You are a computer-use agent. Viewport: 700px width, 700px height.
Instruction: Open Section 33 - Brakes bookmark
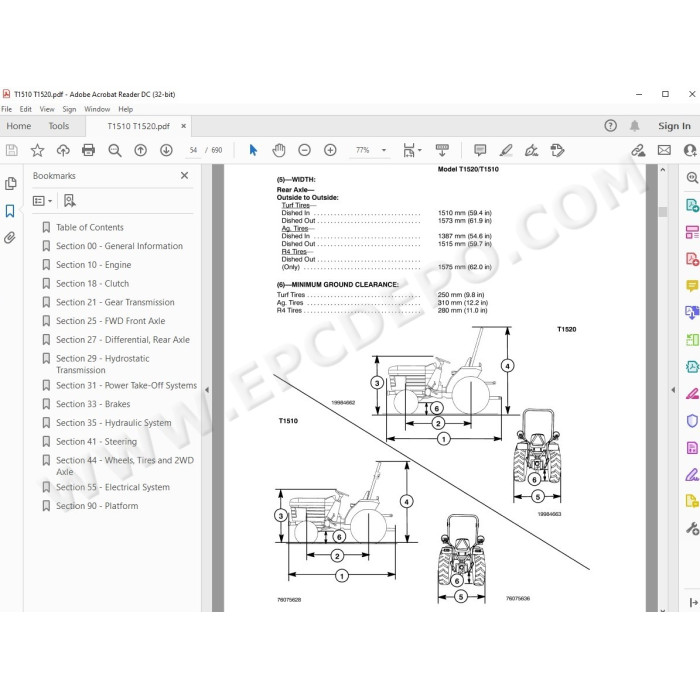click(93, 404)
